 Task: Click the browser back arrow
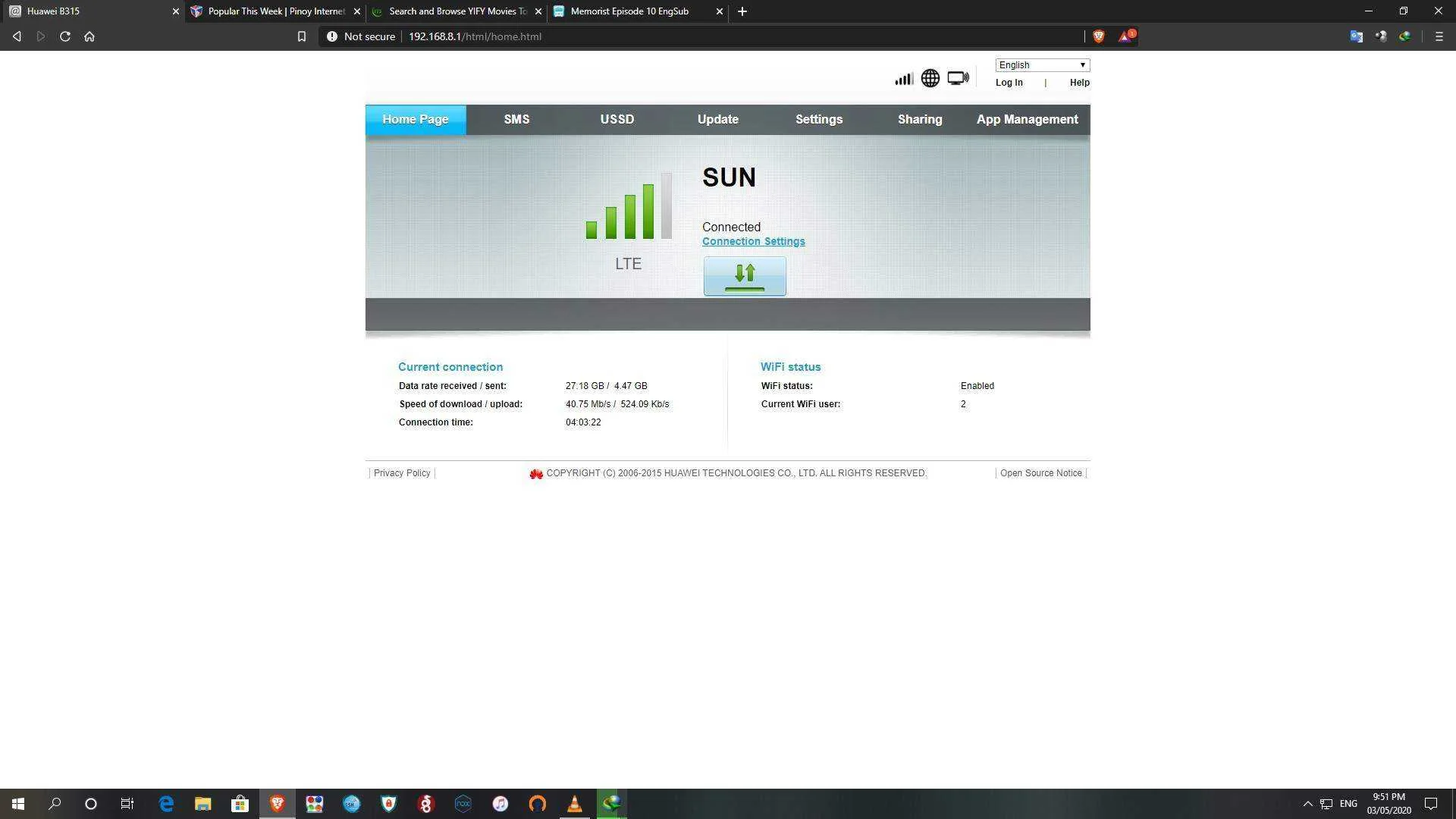point(17,36)
